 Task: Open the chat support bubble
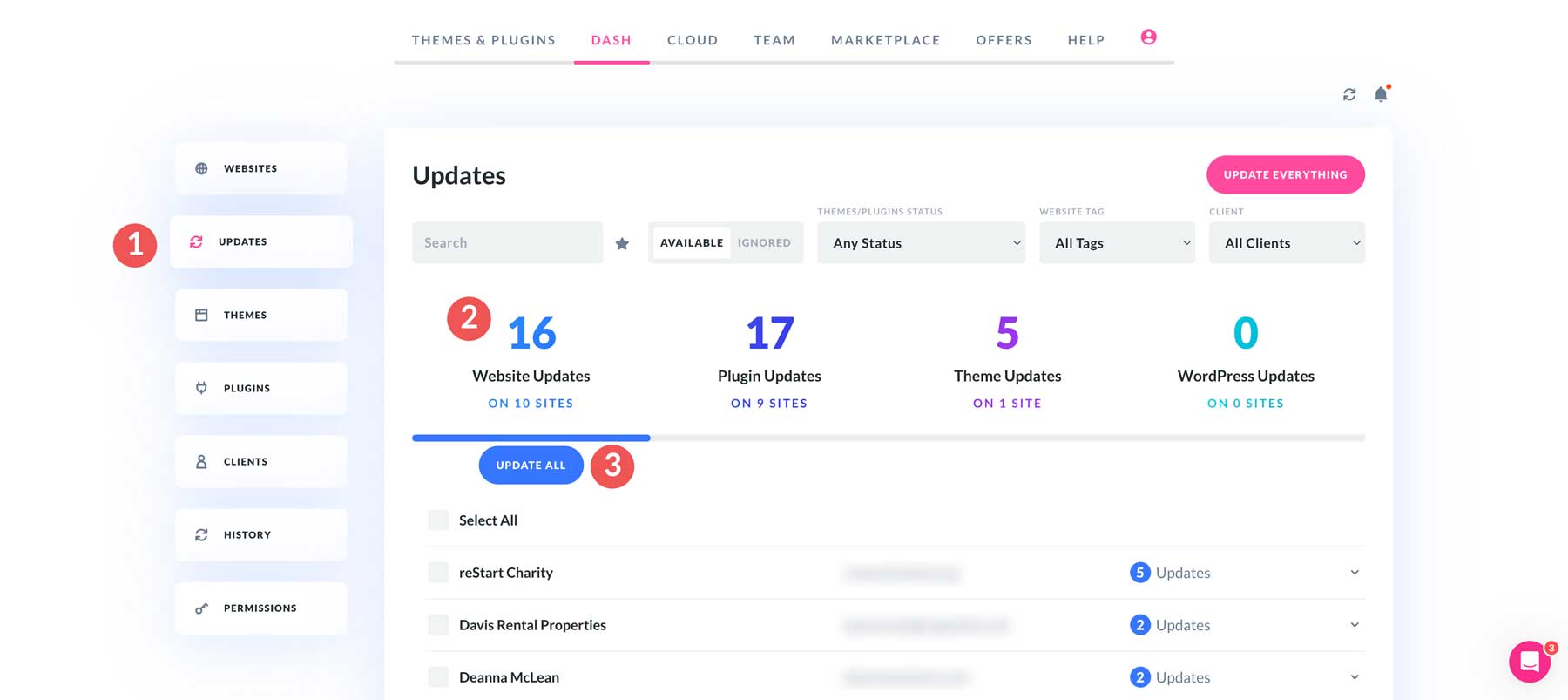1530,663
